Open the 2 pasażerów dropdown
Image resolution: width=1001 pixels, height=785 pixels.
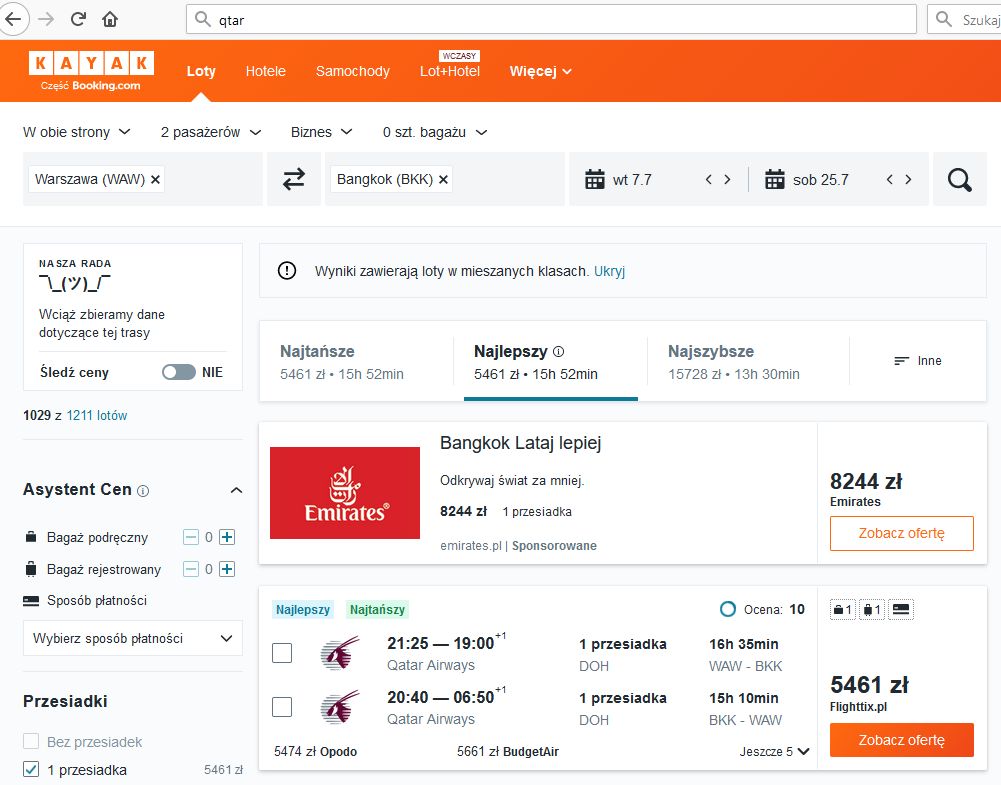[211, 132]
